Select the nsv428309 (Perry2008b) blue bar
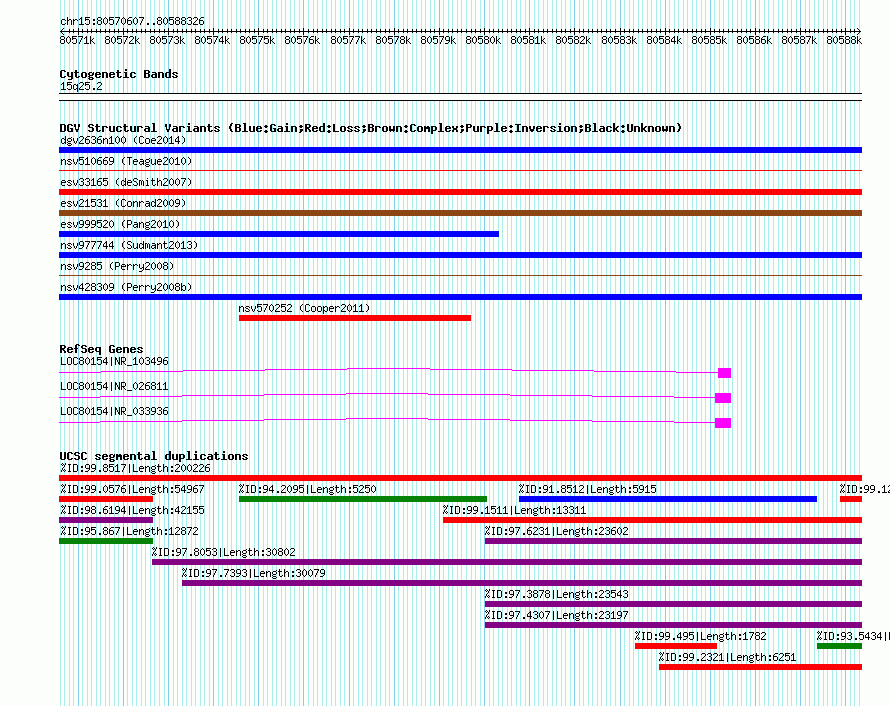Viewport: 890px width, 706px height. (x=460, y=297)
